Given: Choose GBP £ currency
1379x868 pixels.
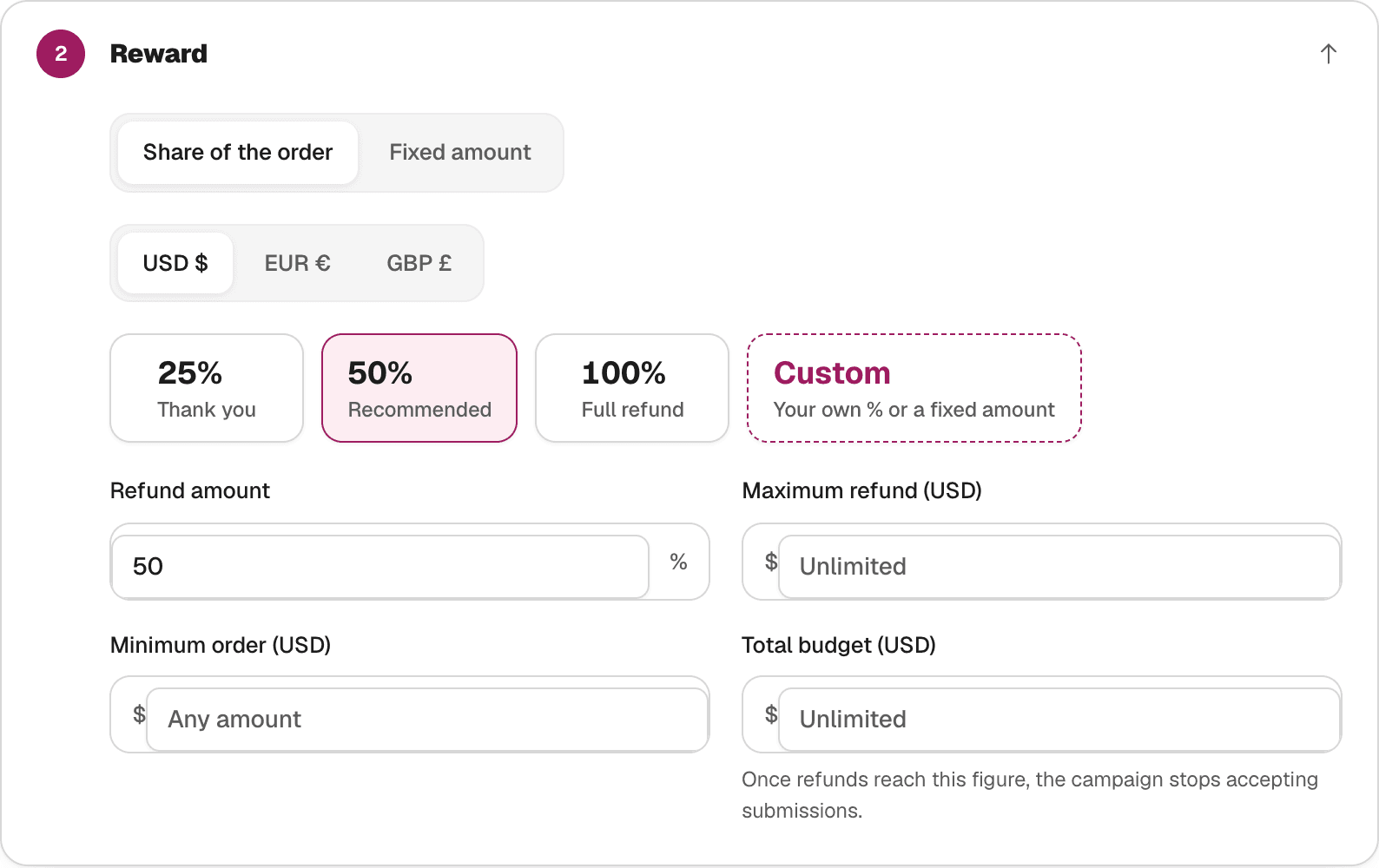Looking at the screenshot, I should tap(419, 263).
